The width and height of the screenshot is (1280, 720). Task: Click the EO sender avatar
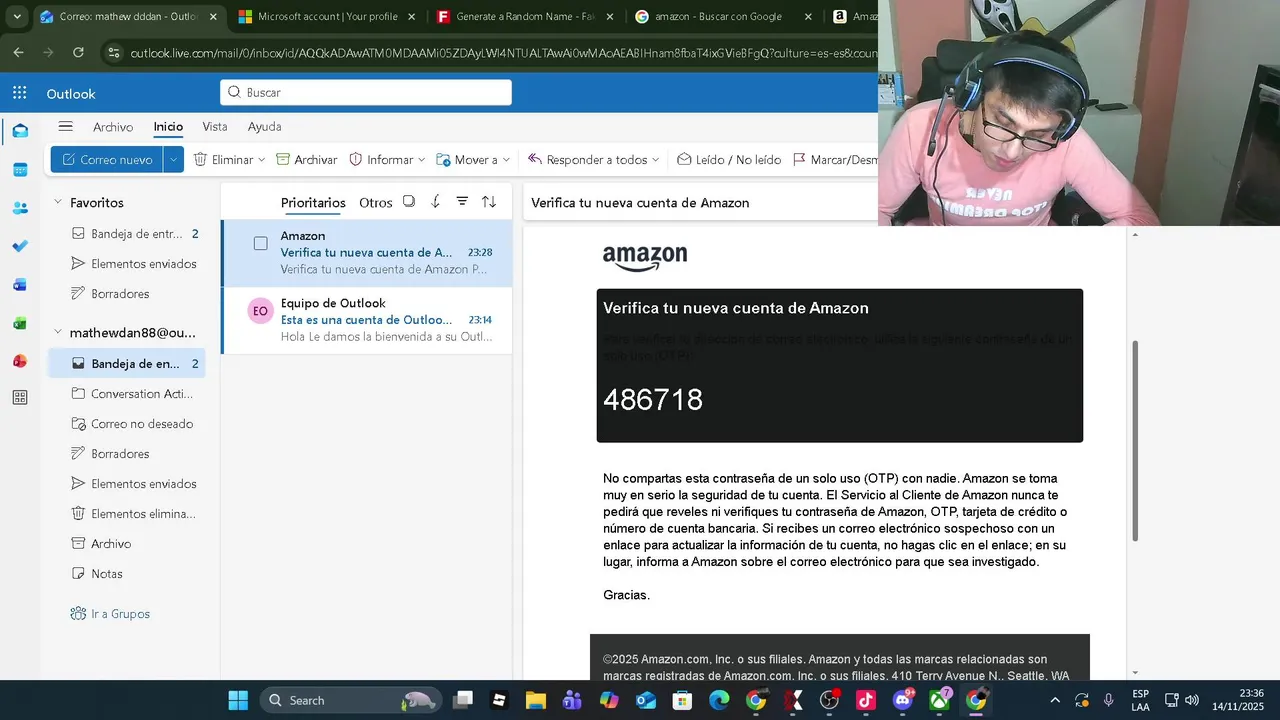(260, 311)
